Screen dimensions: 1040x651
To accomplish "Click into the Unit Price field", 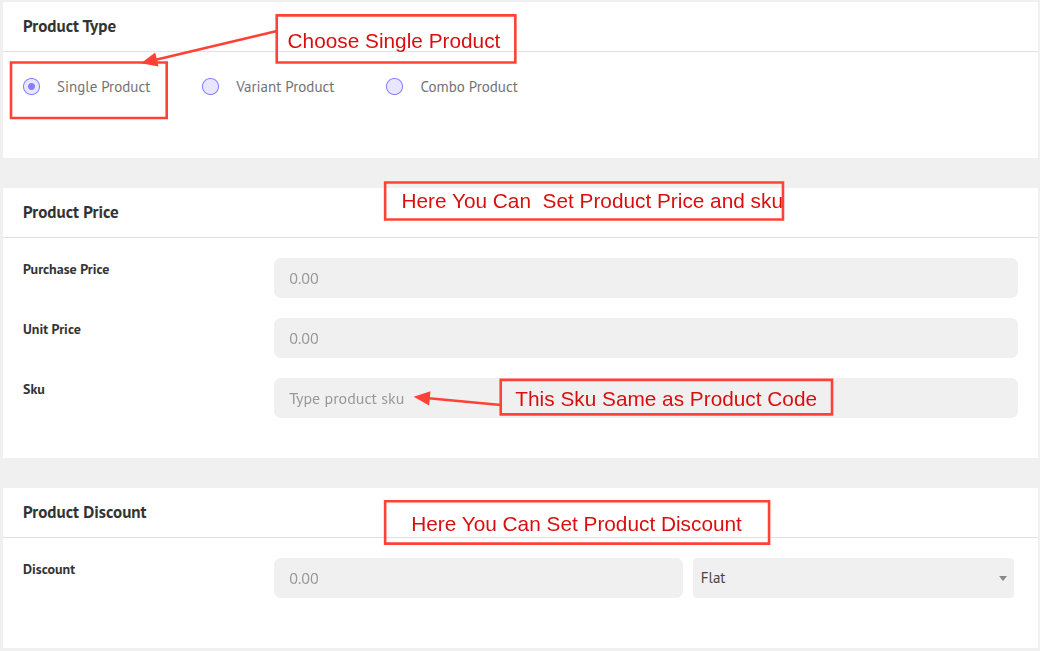I will click(x=645, y=338).
